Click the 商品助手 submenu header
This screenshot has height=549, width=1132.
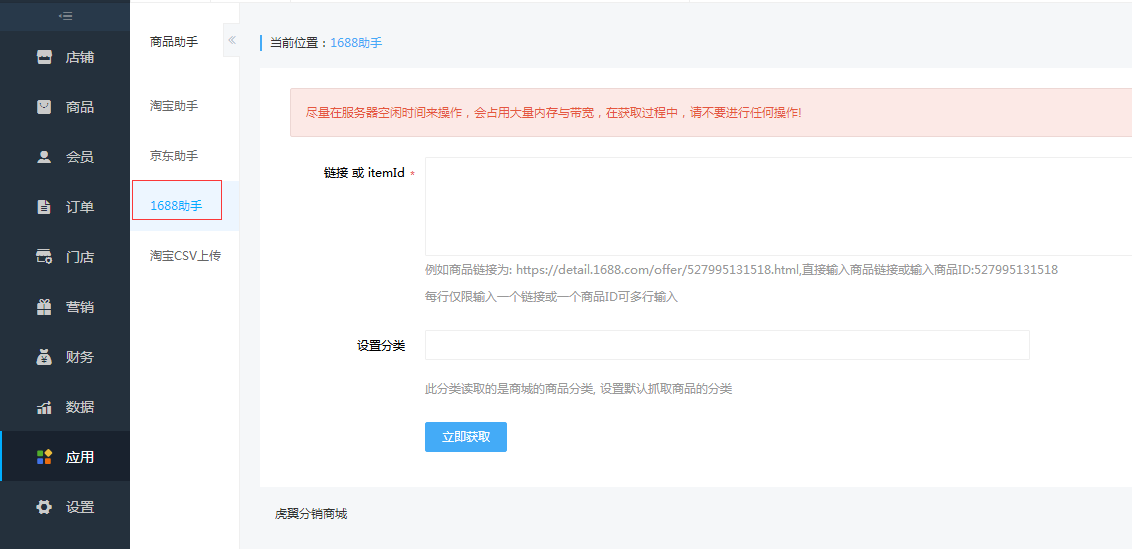coord(174,42)
